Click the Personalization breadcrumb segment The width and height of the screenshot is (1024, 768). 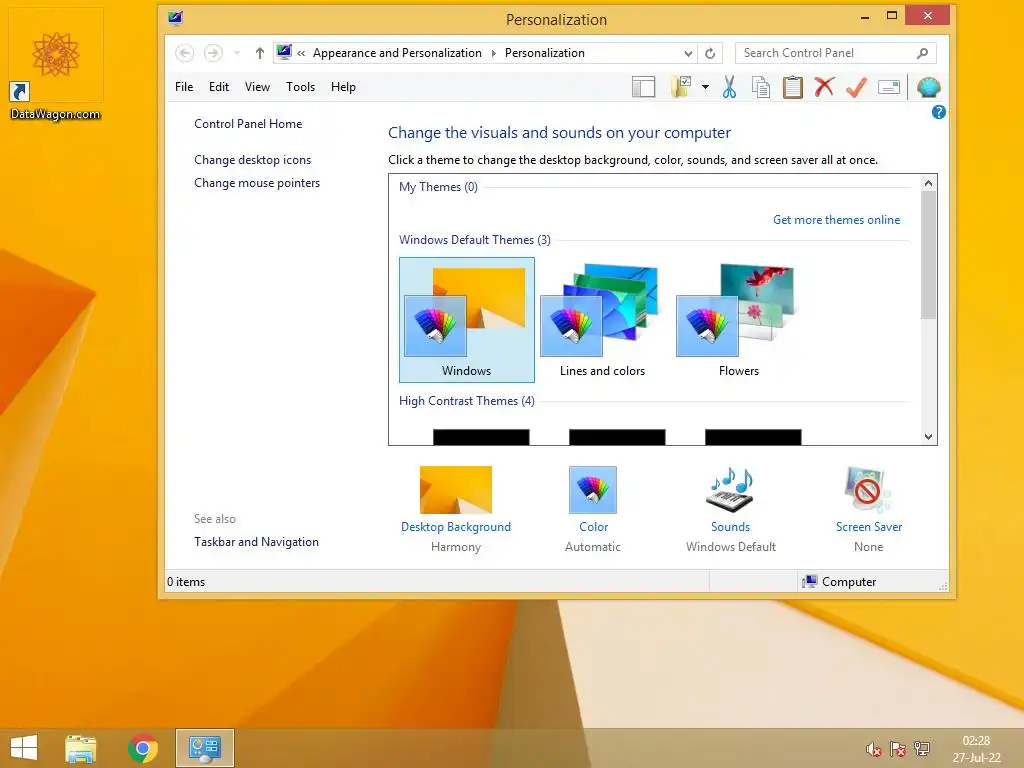545,53
